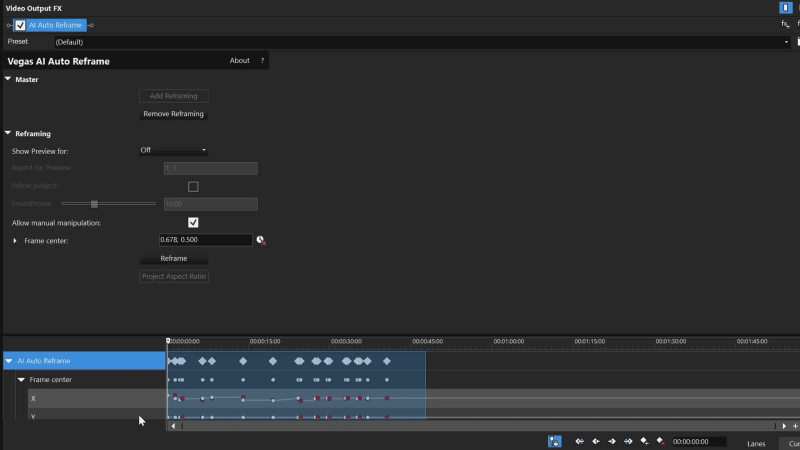This screenshot has height=450, width=800.
Task: Click the Smoothness slider handle
Action: [x=94, y=204]
